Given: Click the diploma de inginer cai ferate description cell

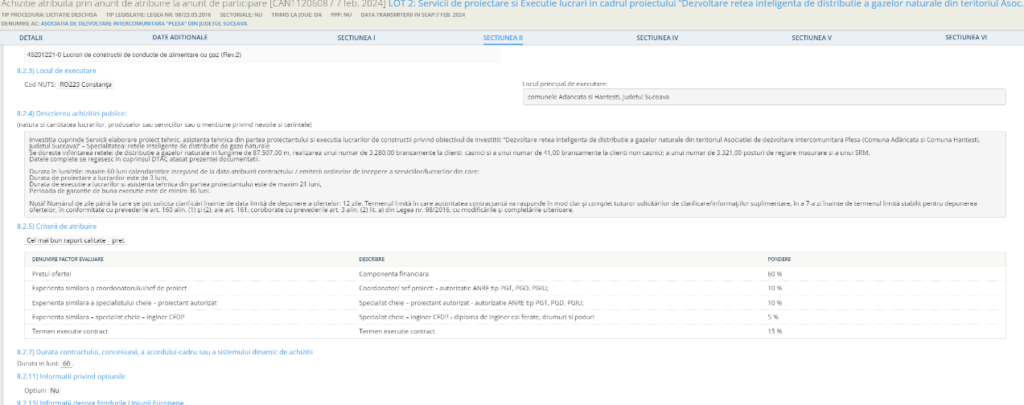Looking at the screenshot, I should coord(477,317).
